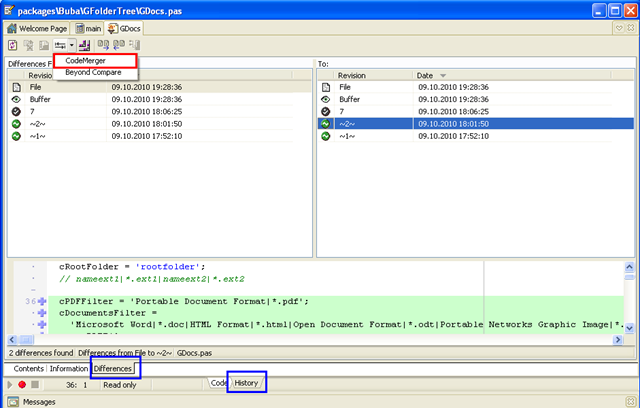
Task: Click the editor tab list dropdown icon
Action: 619,28
